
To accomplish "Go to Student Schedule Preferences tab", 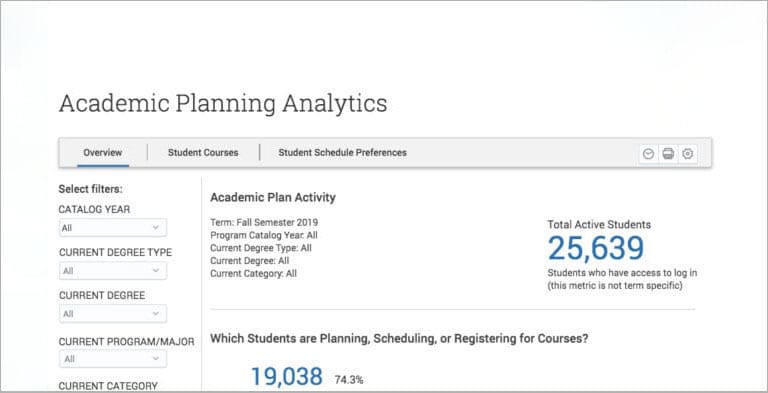I will (x=343, y=152).
